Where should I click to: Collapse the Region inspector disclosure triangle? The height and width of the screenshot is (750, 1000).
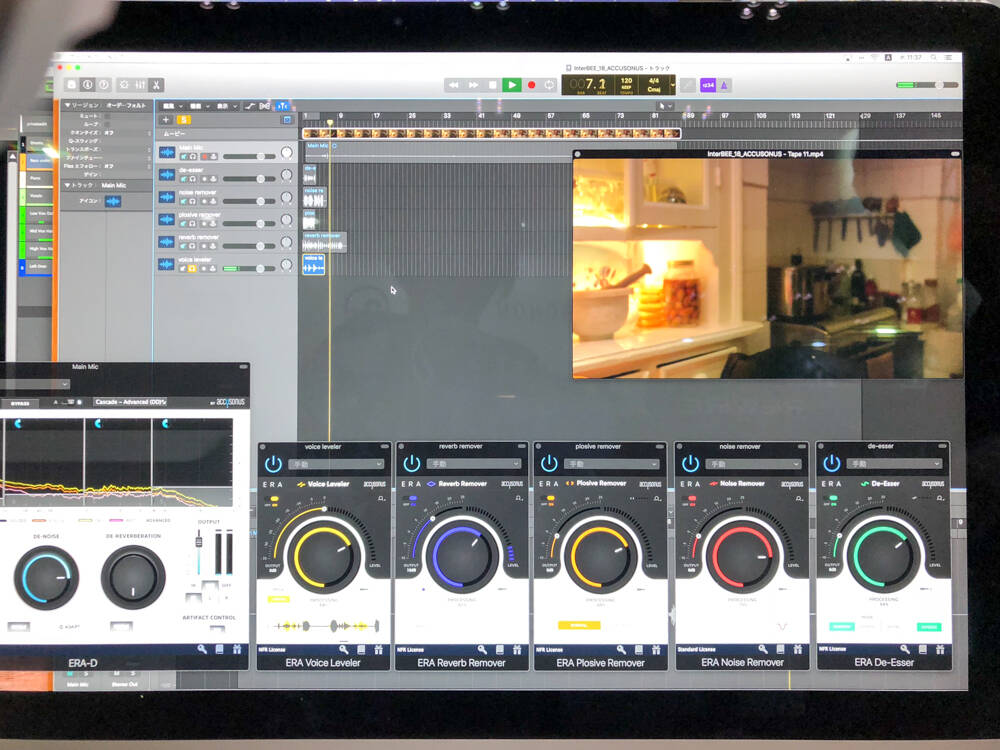point(68,105)
